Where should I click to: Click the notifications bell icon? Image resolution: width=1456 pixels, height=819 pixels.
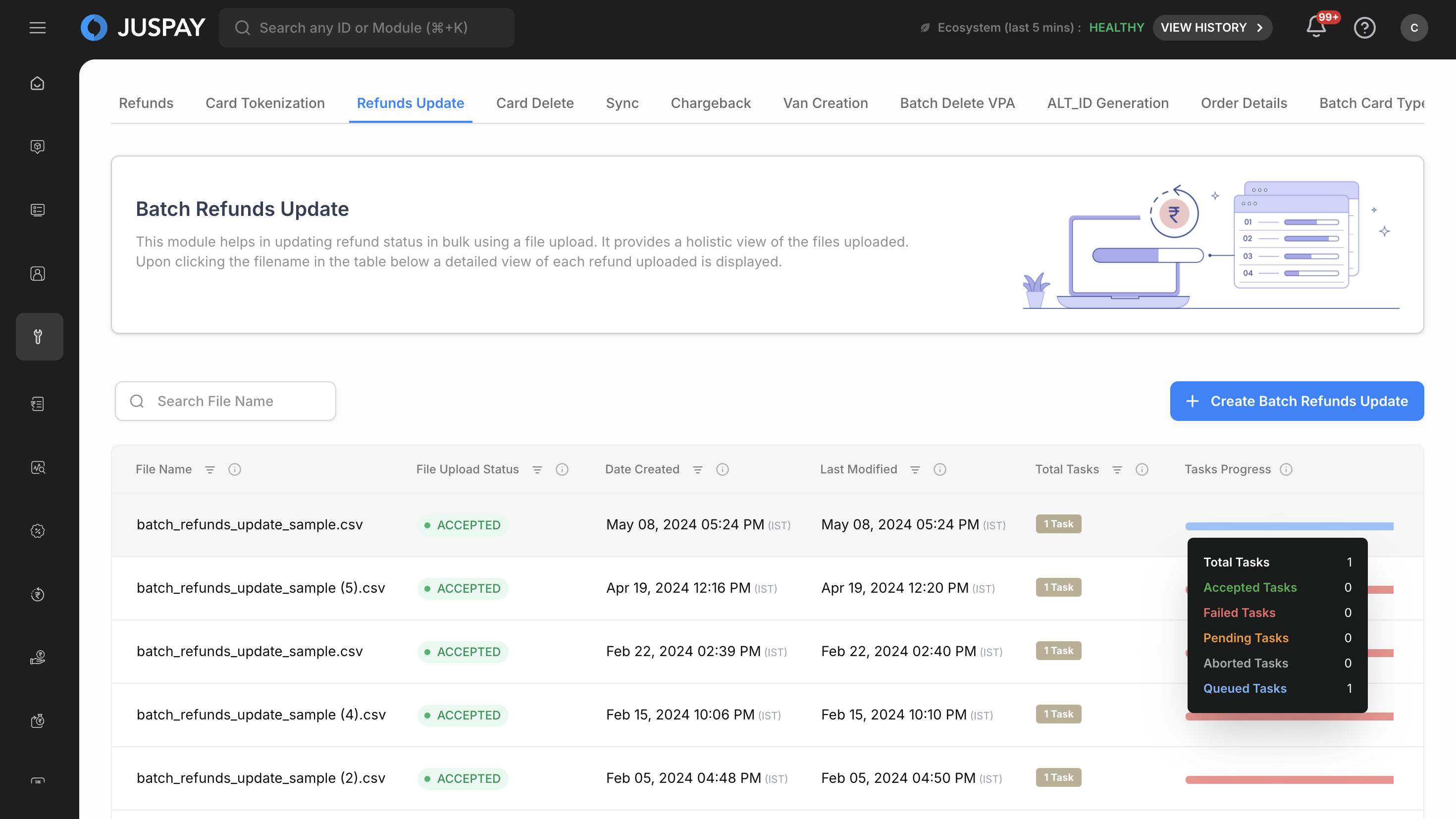[1315, 28]
